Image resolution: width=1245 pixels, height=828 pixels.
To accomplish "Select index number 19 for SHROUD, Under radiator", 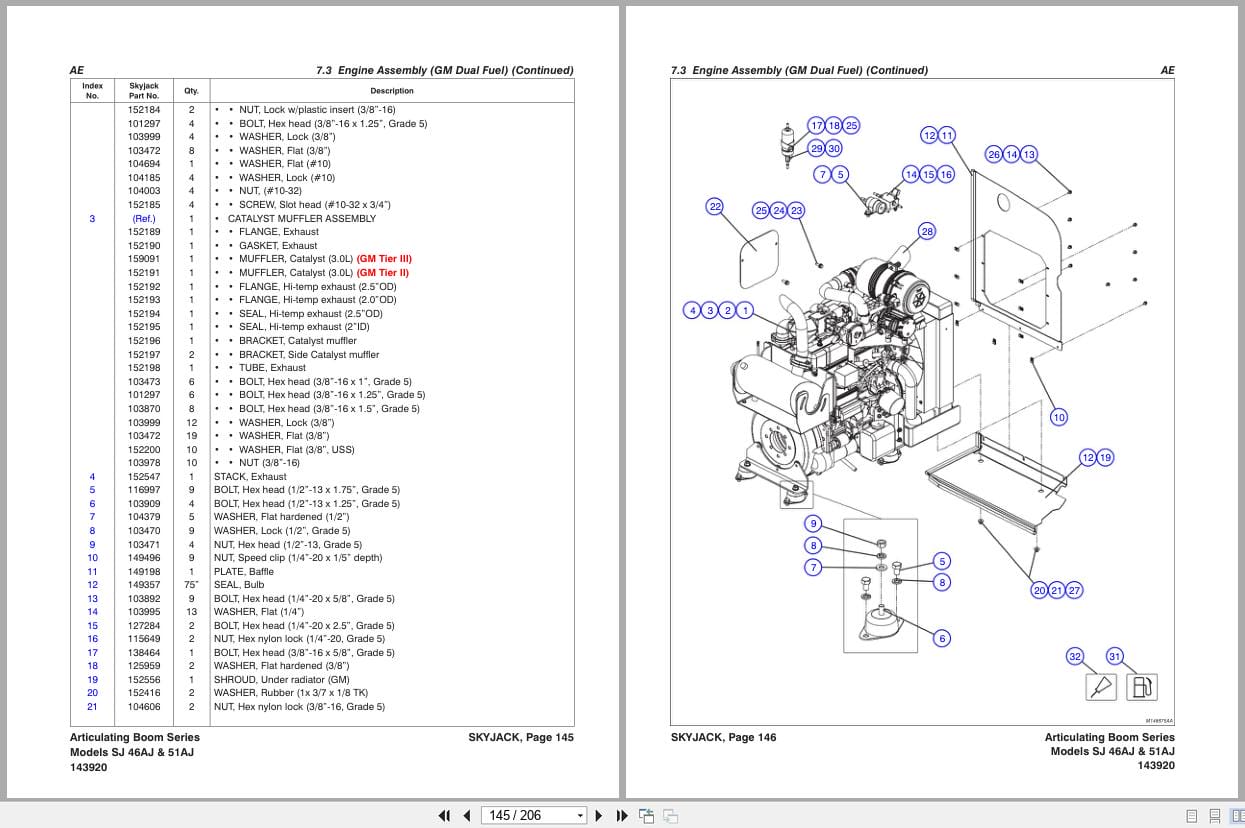I will pyautogui.click(x=92, y=679).
